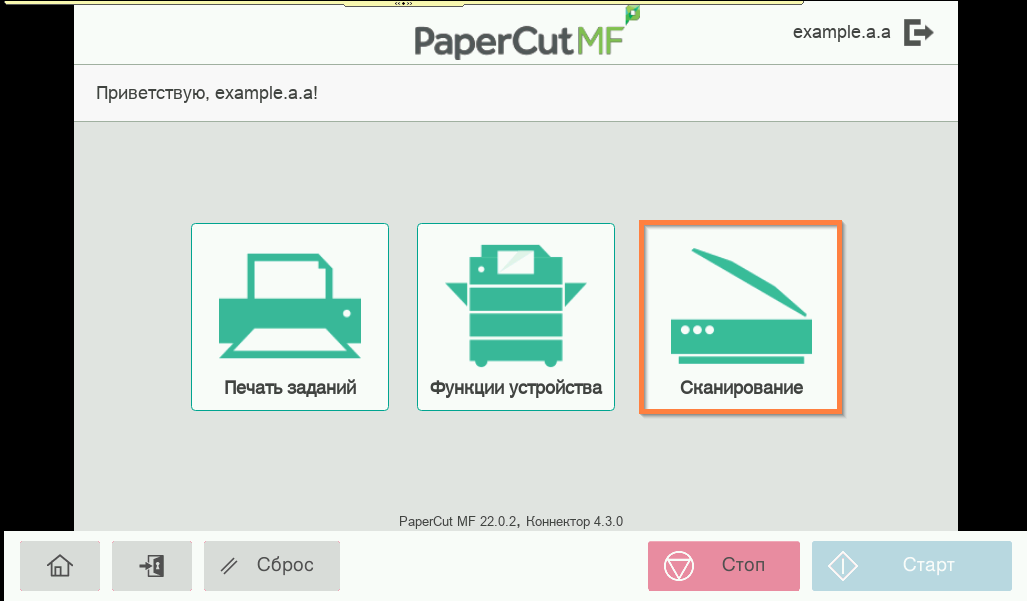
Task: Click the diamond start icon
Action: tap(843, 566)
